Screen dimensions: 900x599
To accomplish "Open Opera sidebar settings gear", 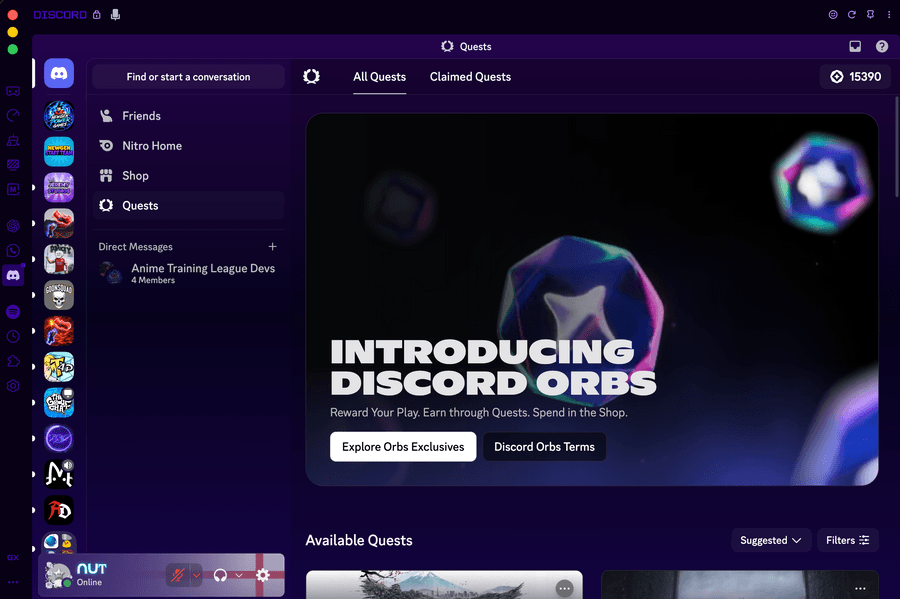I will pos(13,386).
